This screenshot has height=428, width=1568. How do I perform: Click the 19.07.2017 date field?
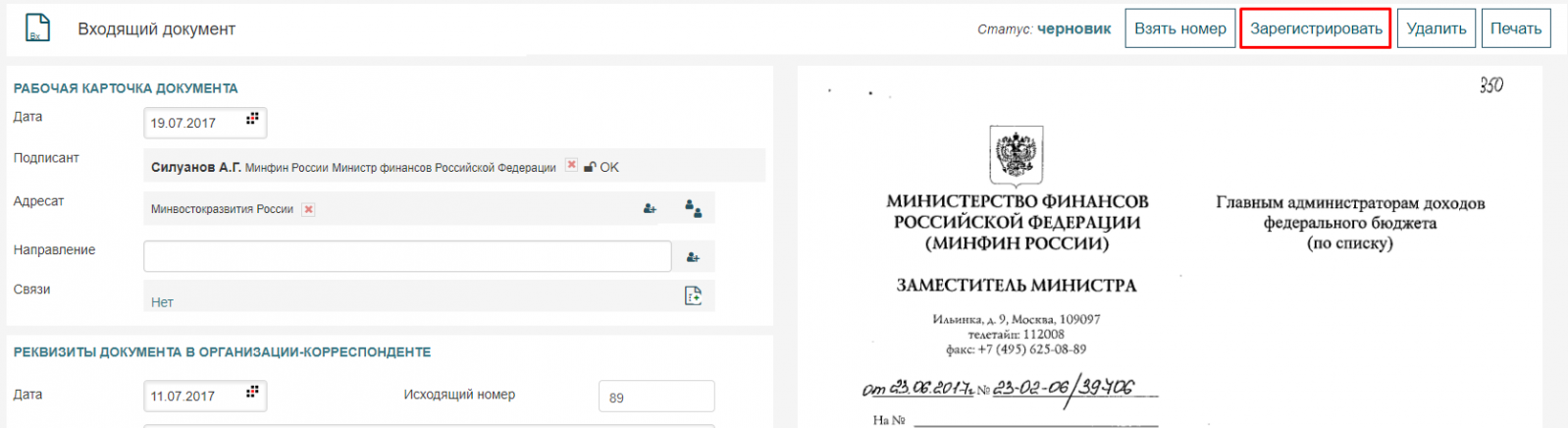pos(192,123)
